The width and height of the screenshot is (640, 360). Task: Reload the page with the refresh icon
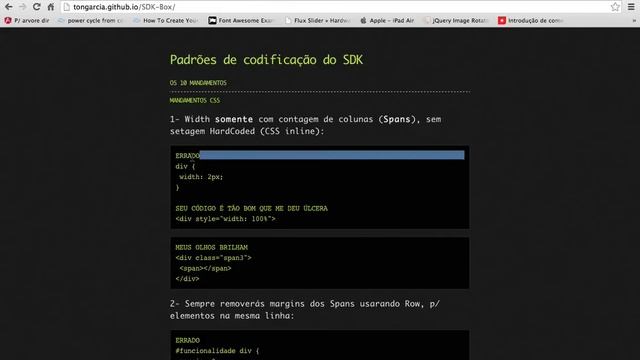[36, 7]
